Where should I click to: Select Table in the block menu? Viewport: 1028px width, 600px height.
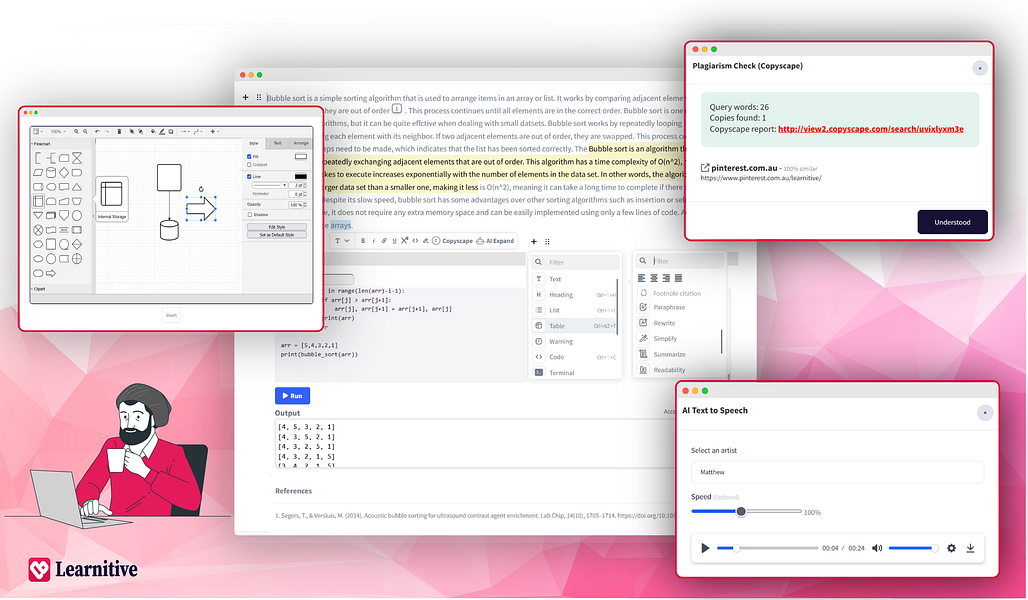click(574, 326)
